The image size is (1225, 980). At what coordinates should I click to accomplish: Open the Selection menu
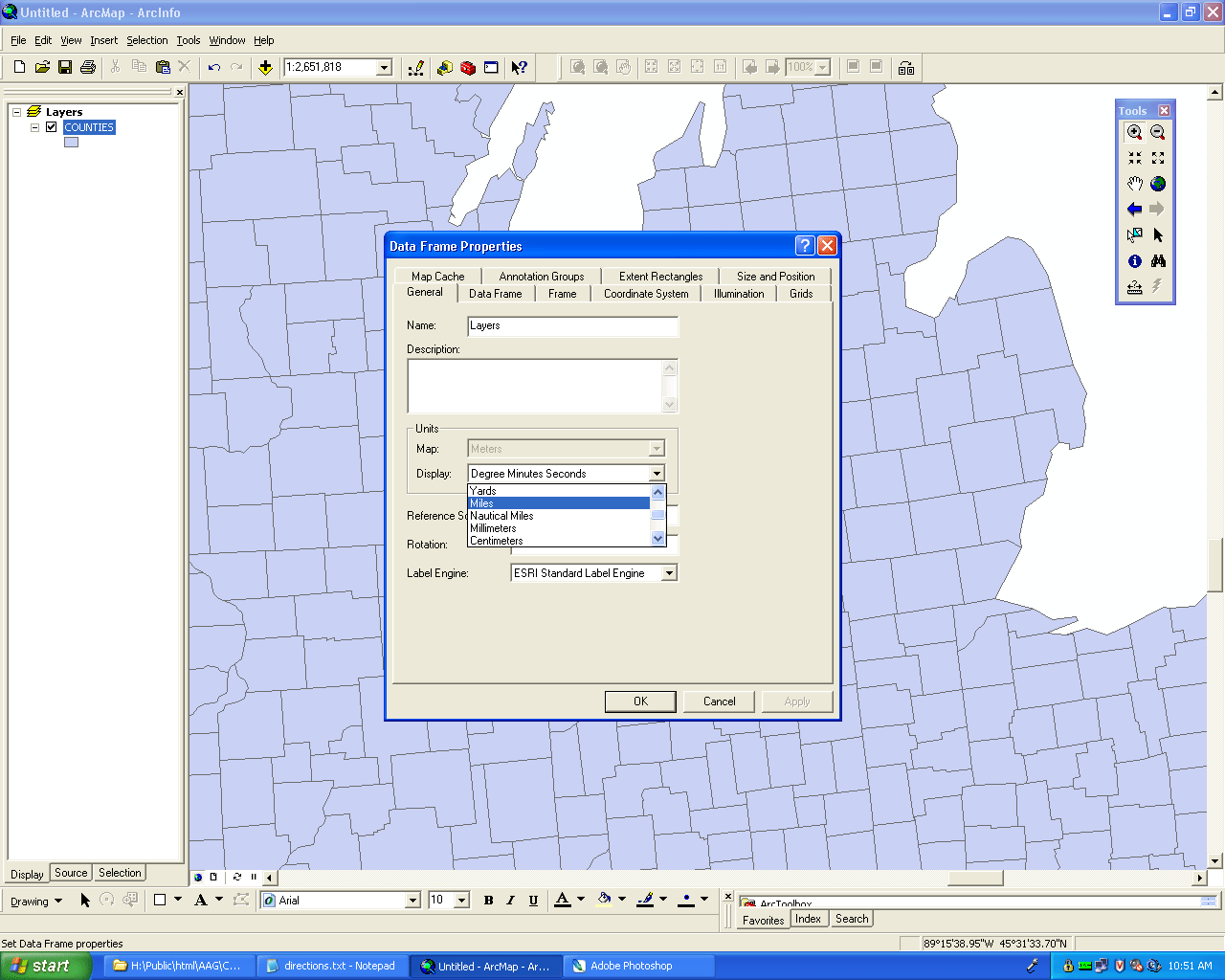point(146,40)
